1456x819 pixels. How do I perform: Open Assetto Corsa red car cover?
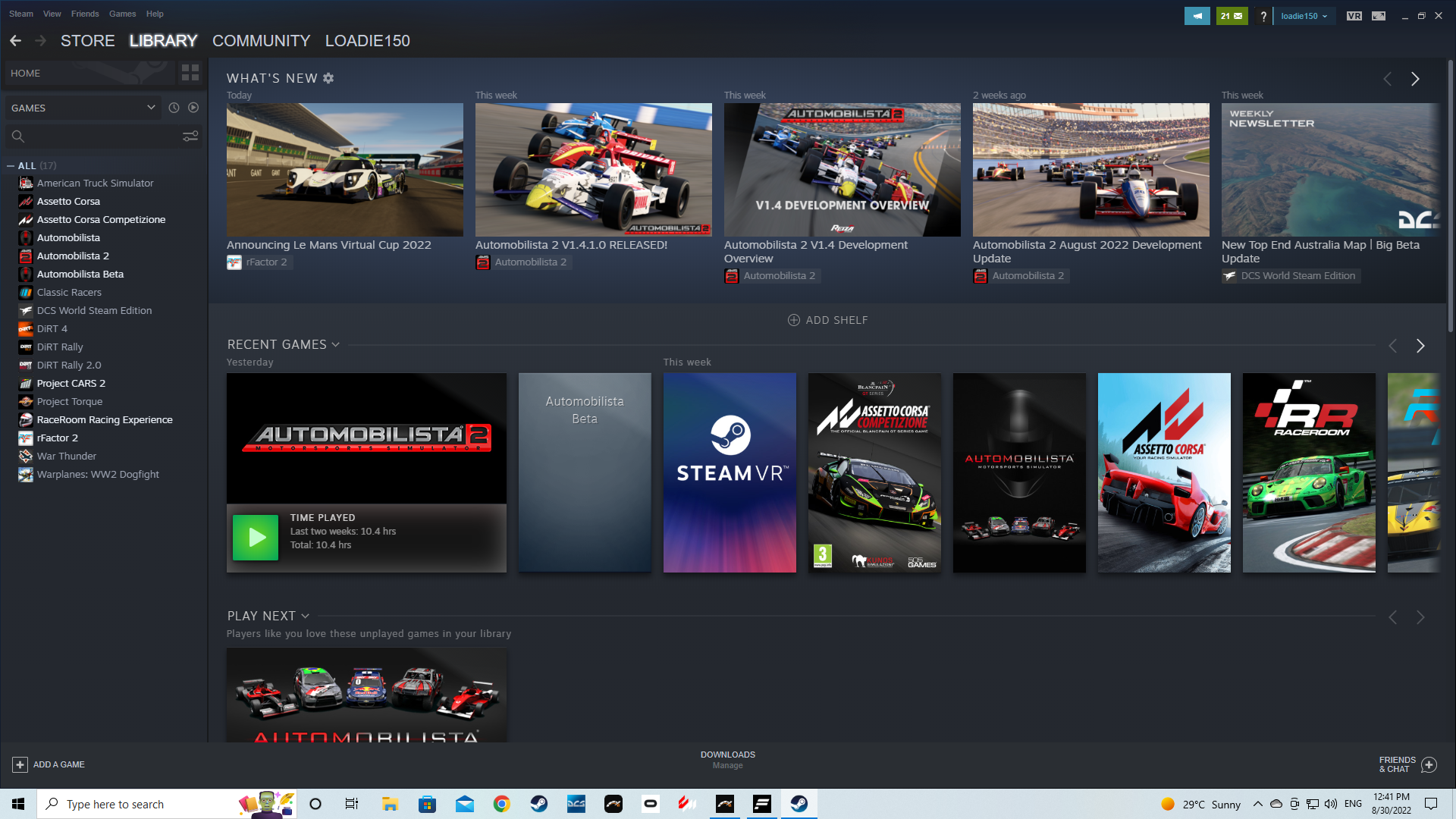coord(1164,472)
